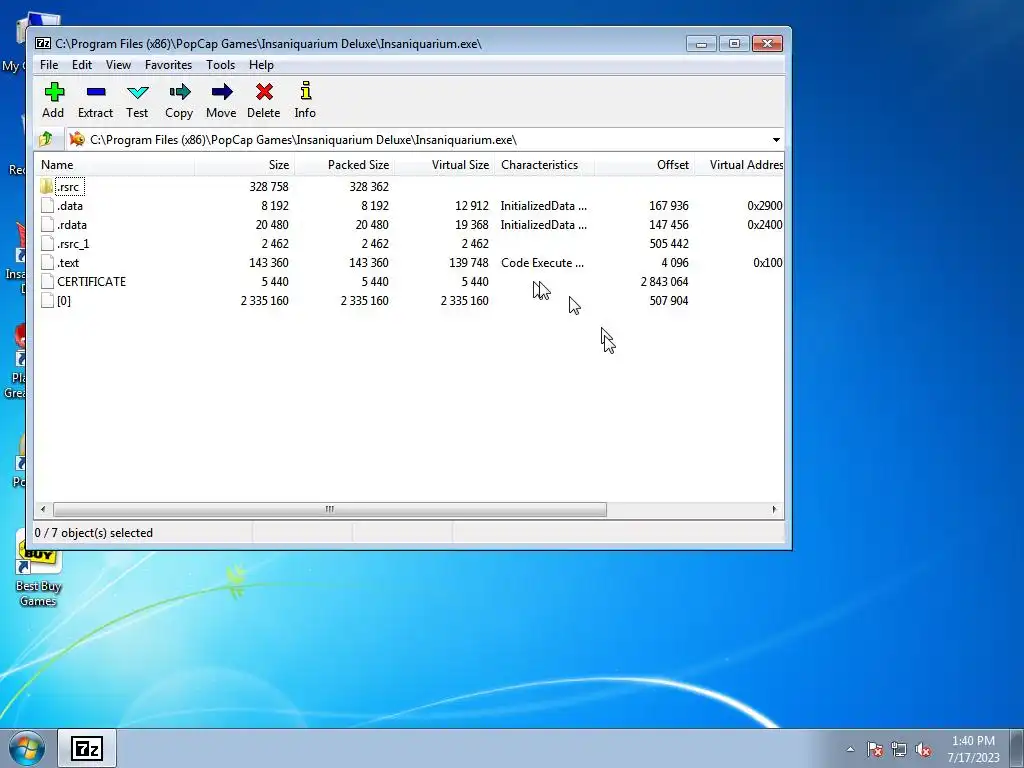
Task: Click virtual size value 12 912
Action: [x=472, y=206]
